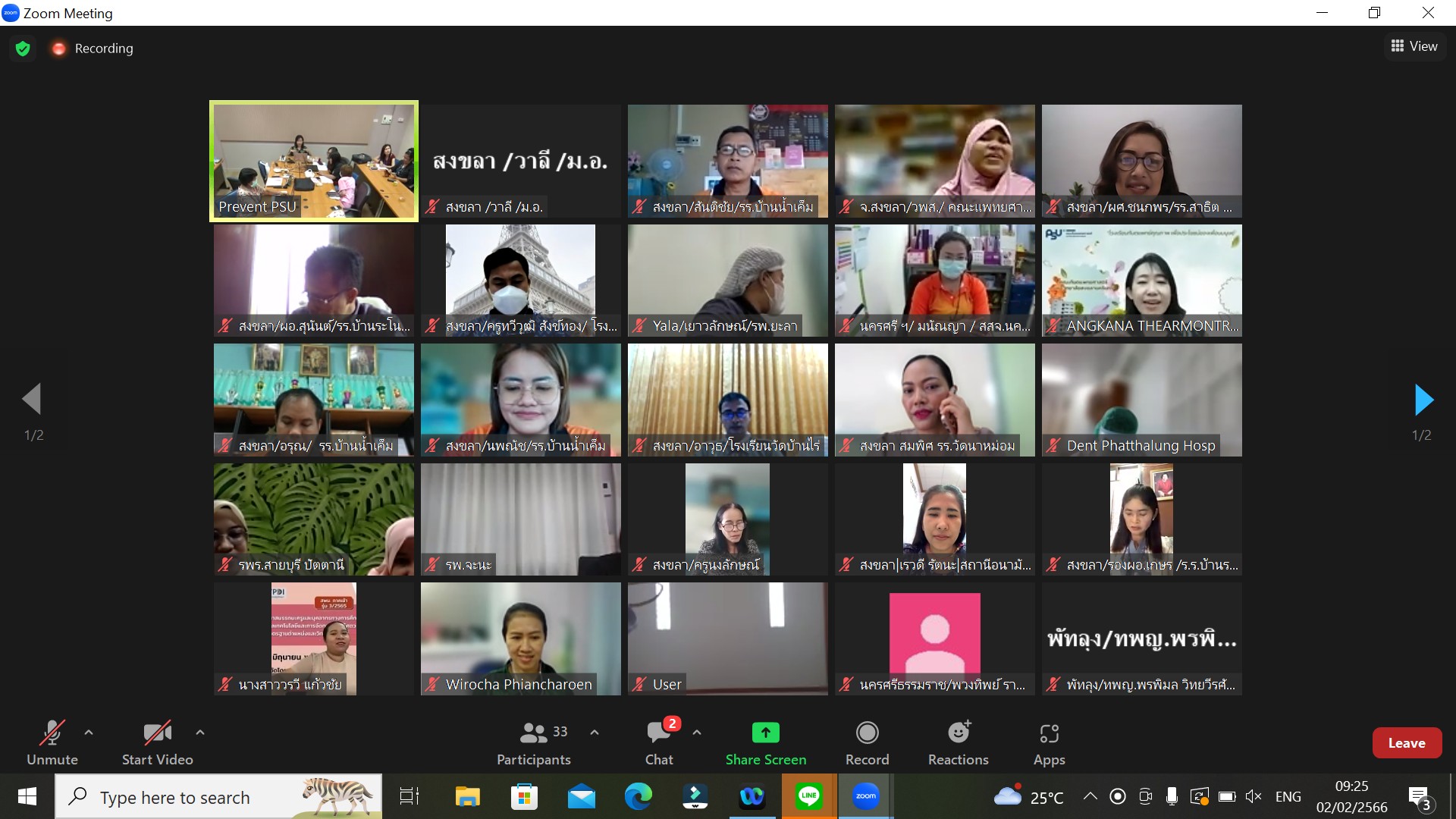Click the Record icon
Viewport: 1456px width, 819px height.
click(x=867, y=733)
